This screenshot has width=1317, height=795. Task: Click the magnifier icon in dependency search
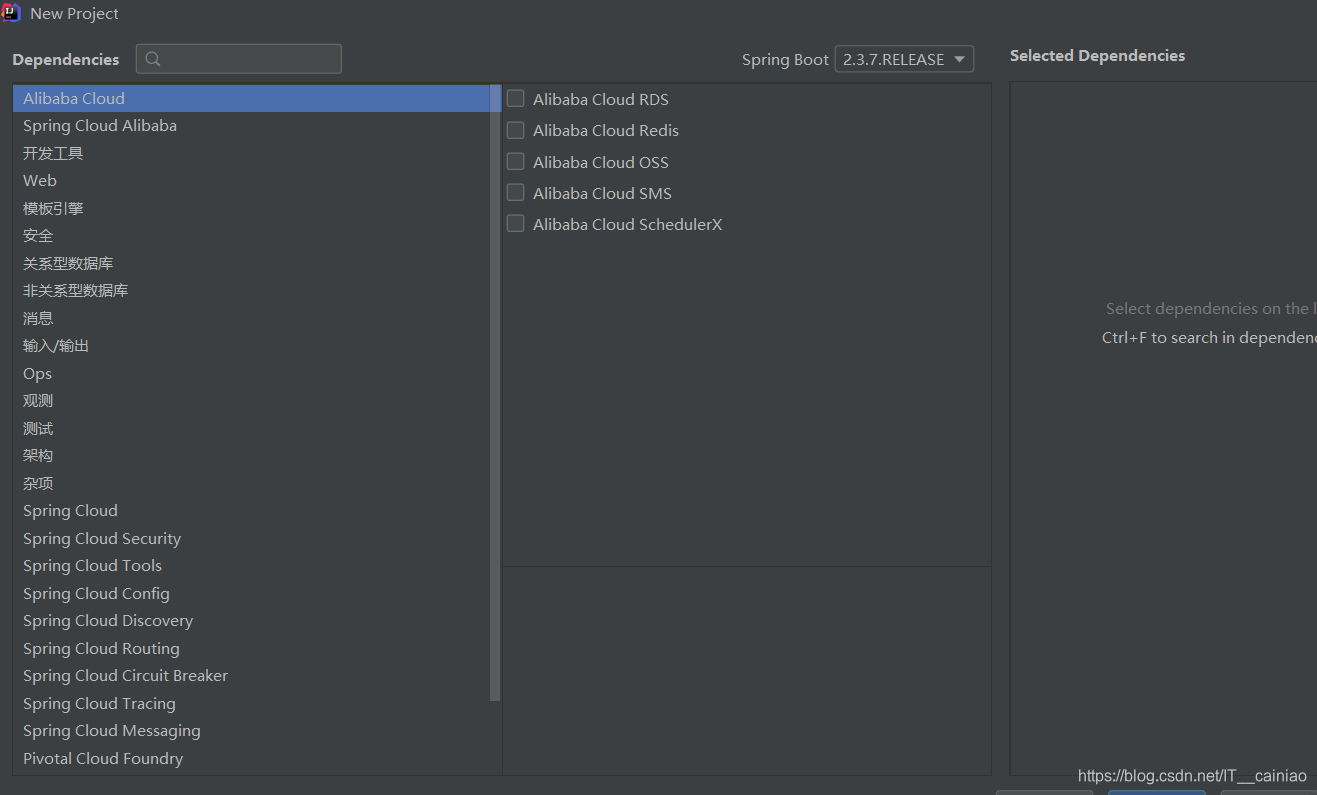click(153, 59)
